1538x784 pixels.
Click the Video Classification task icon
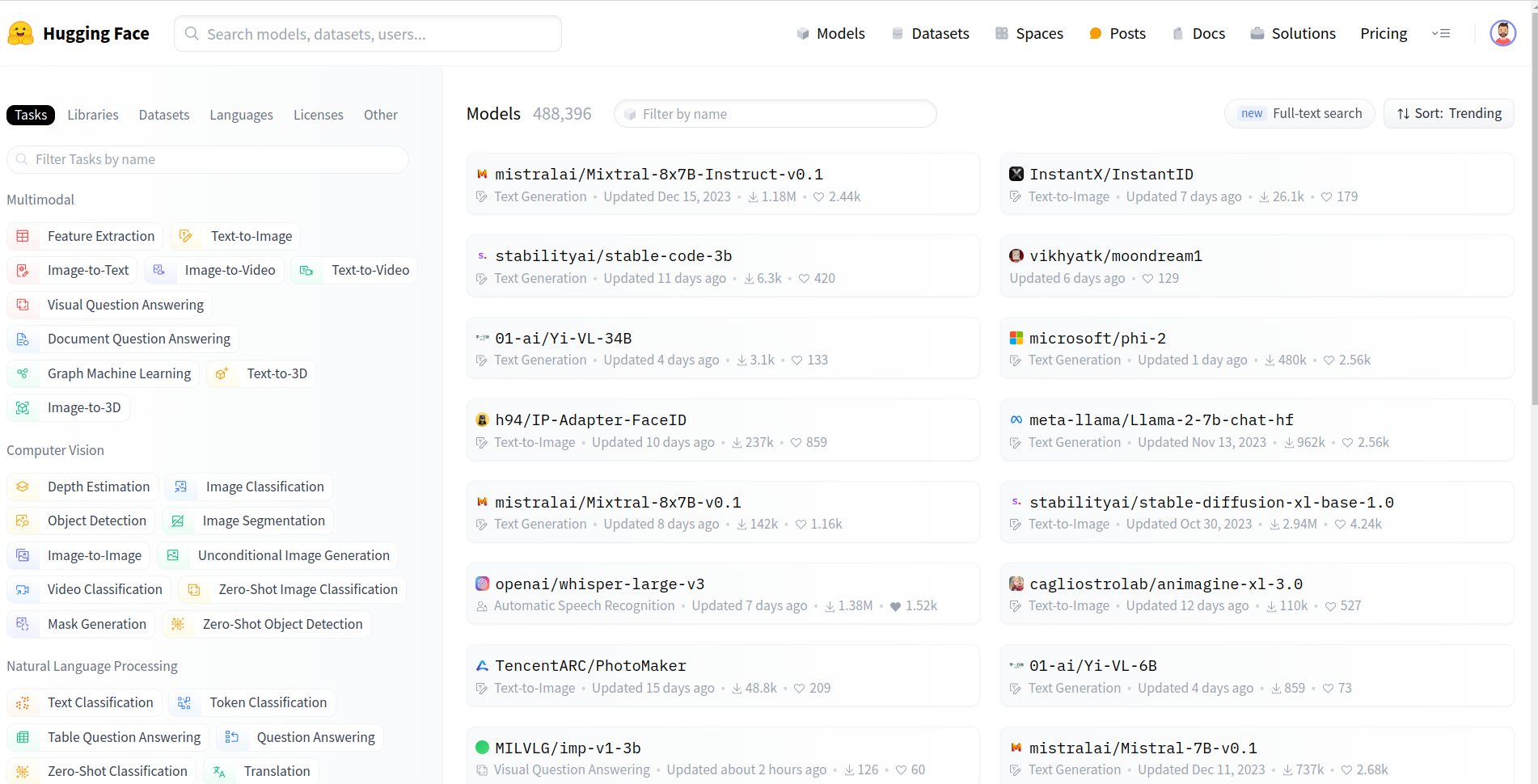pos(23,589)
